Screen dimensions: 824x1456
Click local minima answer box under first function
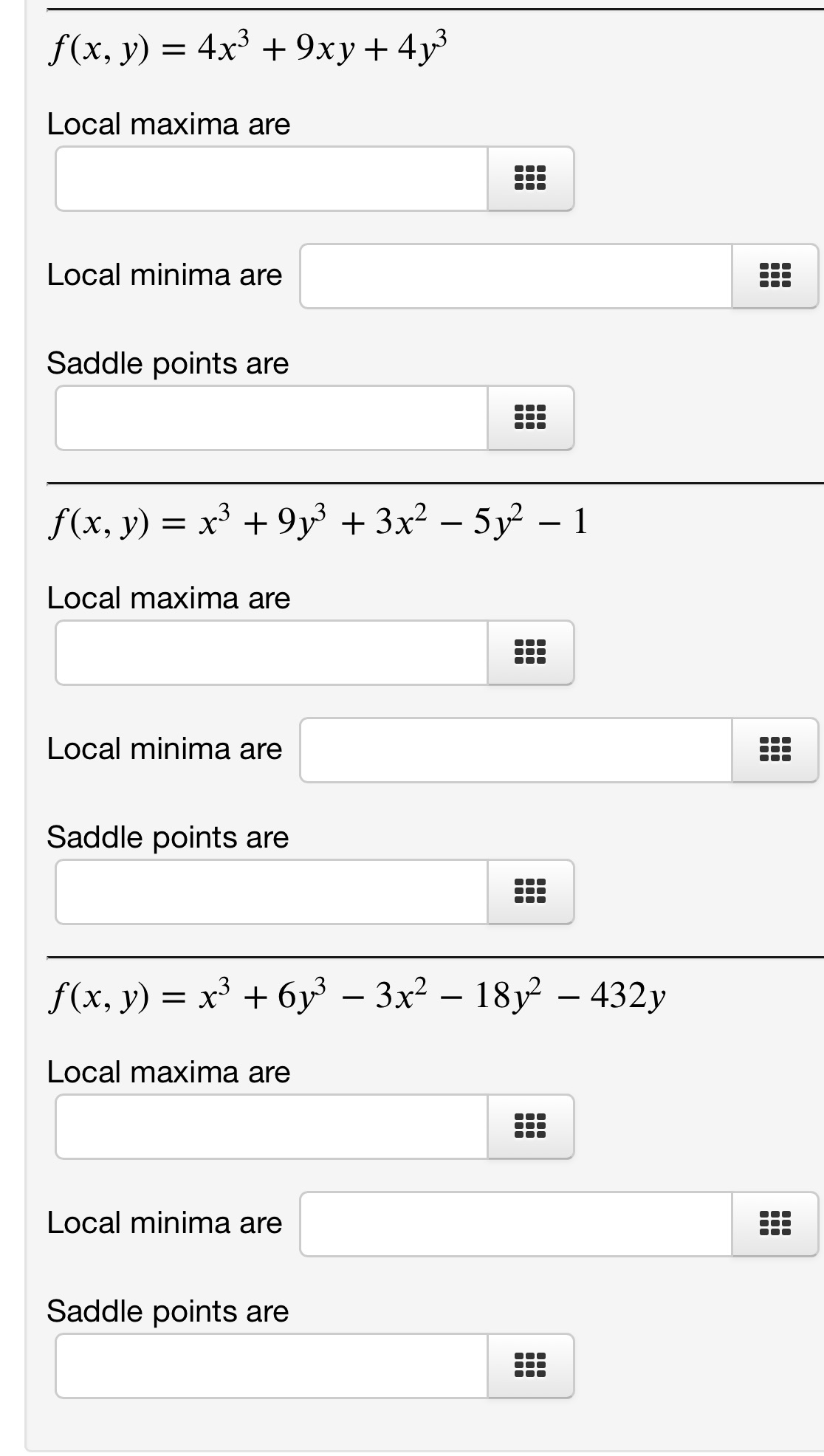click(x=509, y=276)
